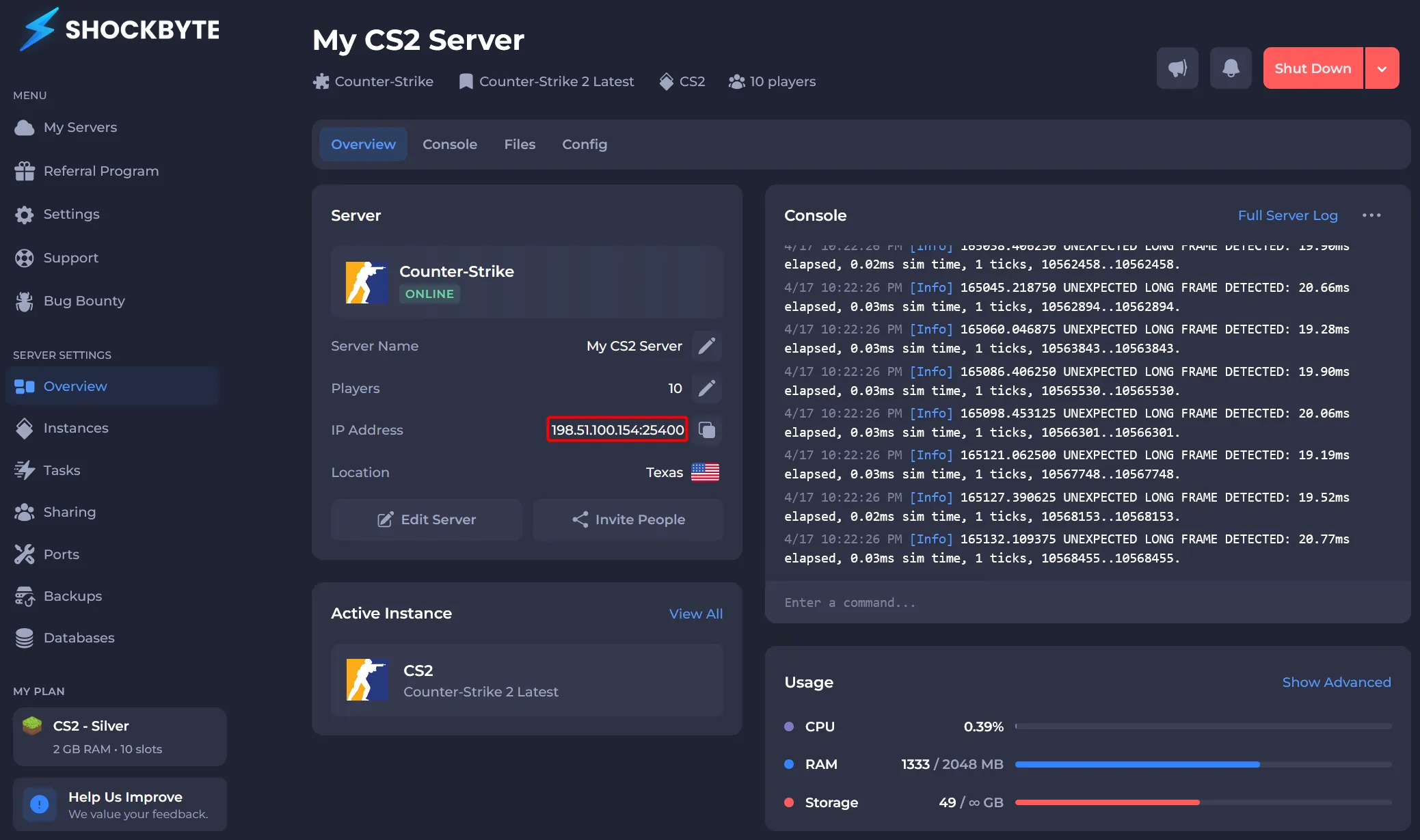Click the Edit Server button
Screen dimensions: 1420x840
pos(427,519)
